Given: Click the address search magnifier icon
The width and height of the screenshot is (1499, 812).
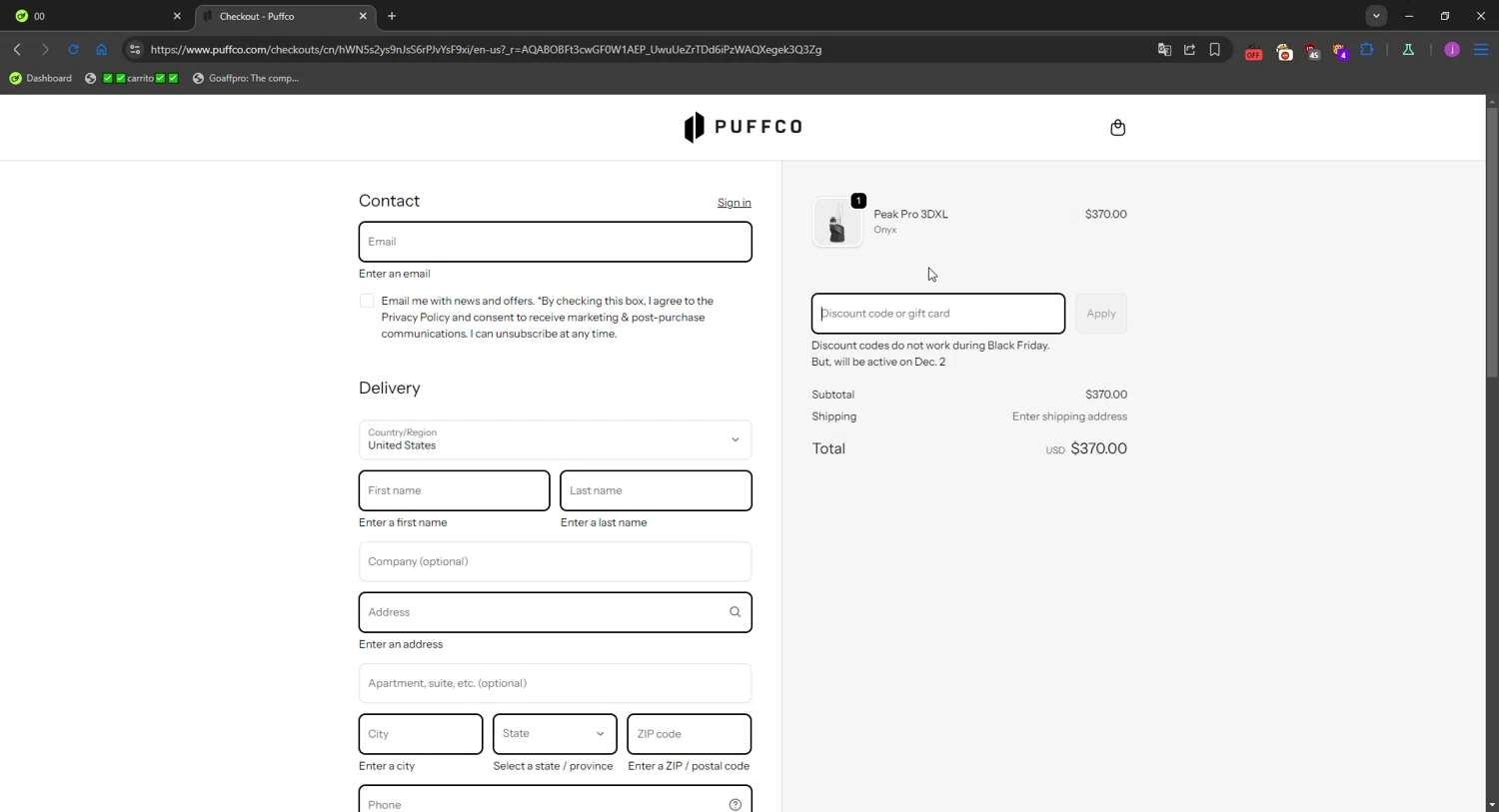Looking at the screenshot, I should (x=735, y=612).
